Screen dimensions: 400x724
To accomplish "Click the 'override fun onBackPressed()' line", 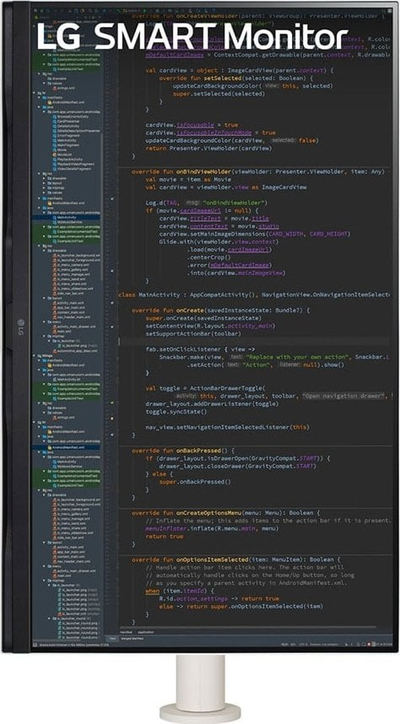I will pos(183,450).
